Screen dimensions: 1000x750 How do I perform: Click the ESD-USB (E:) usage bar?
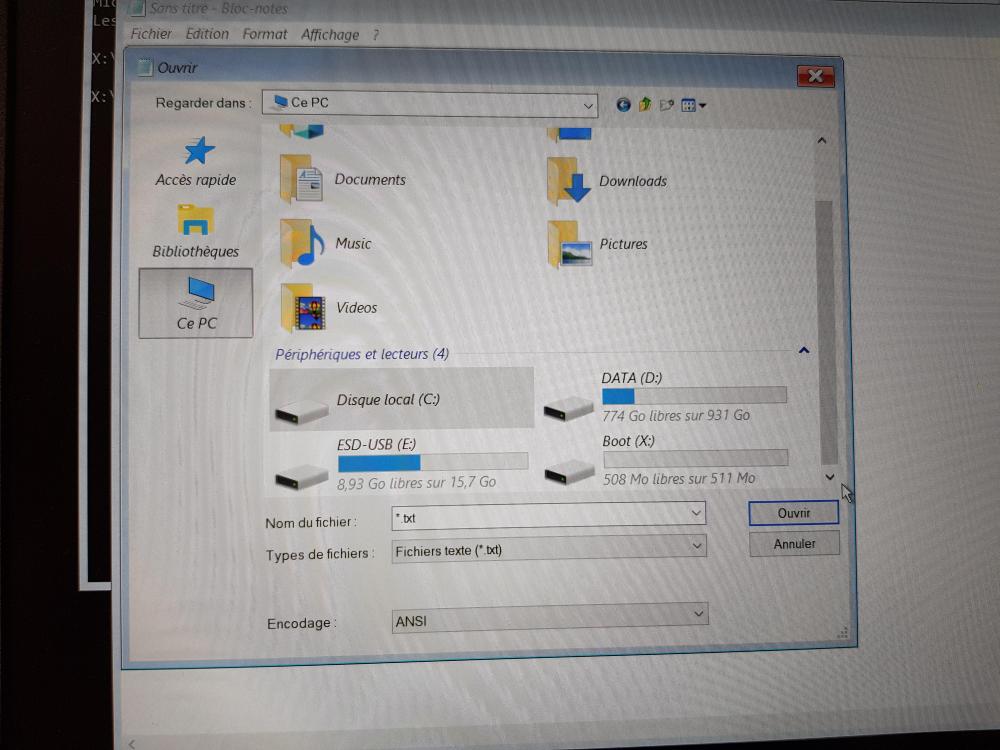[x=433, y=462]
